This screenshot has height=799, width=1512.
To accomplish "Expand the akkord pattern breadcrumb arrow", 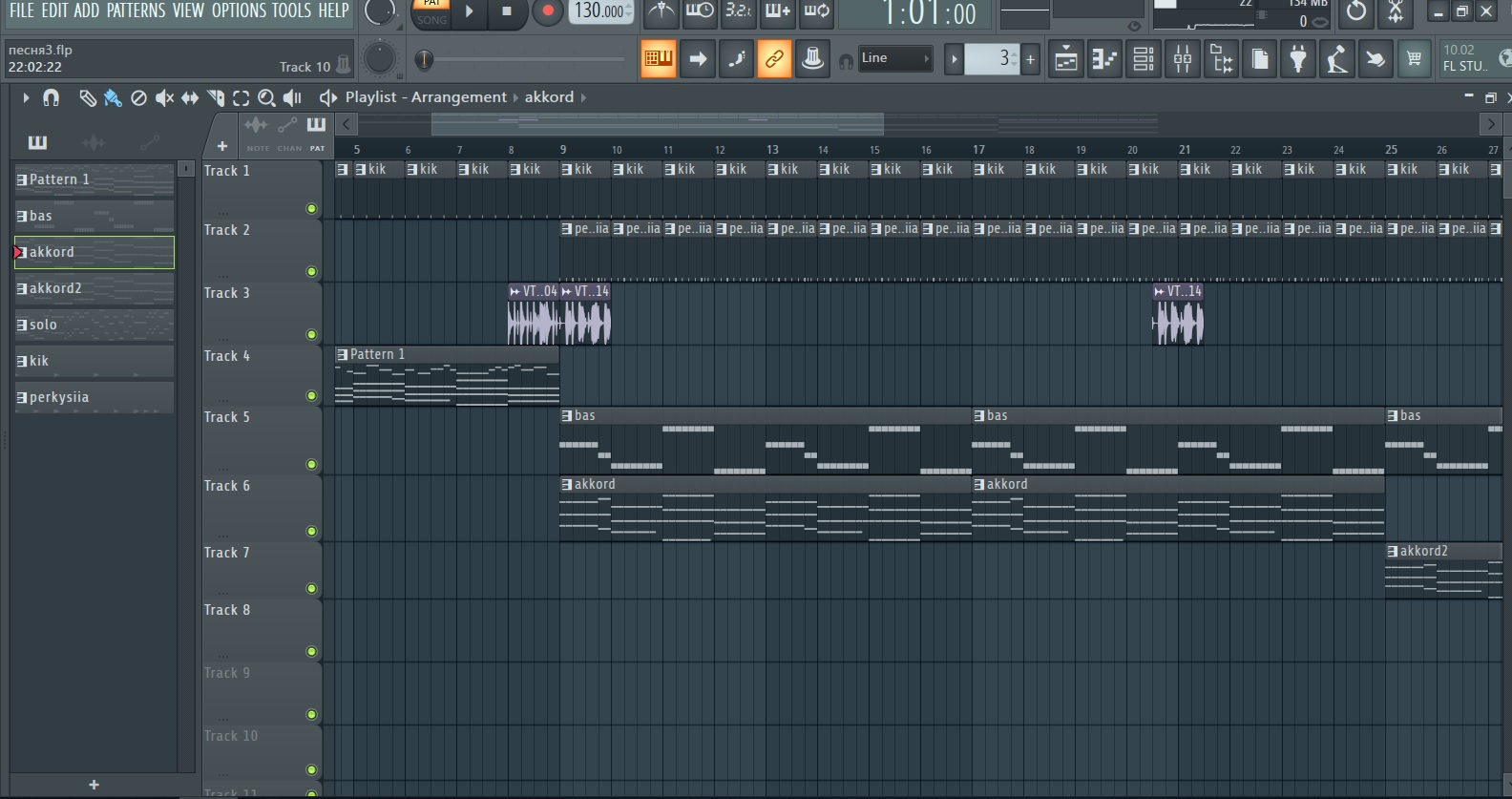I will pos(583,97).
